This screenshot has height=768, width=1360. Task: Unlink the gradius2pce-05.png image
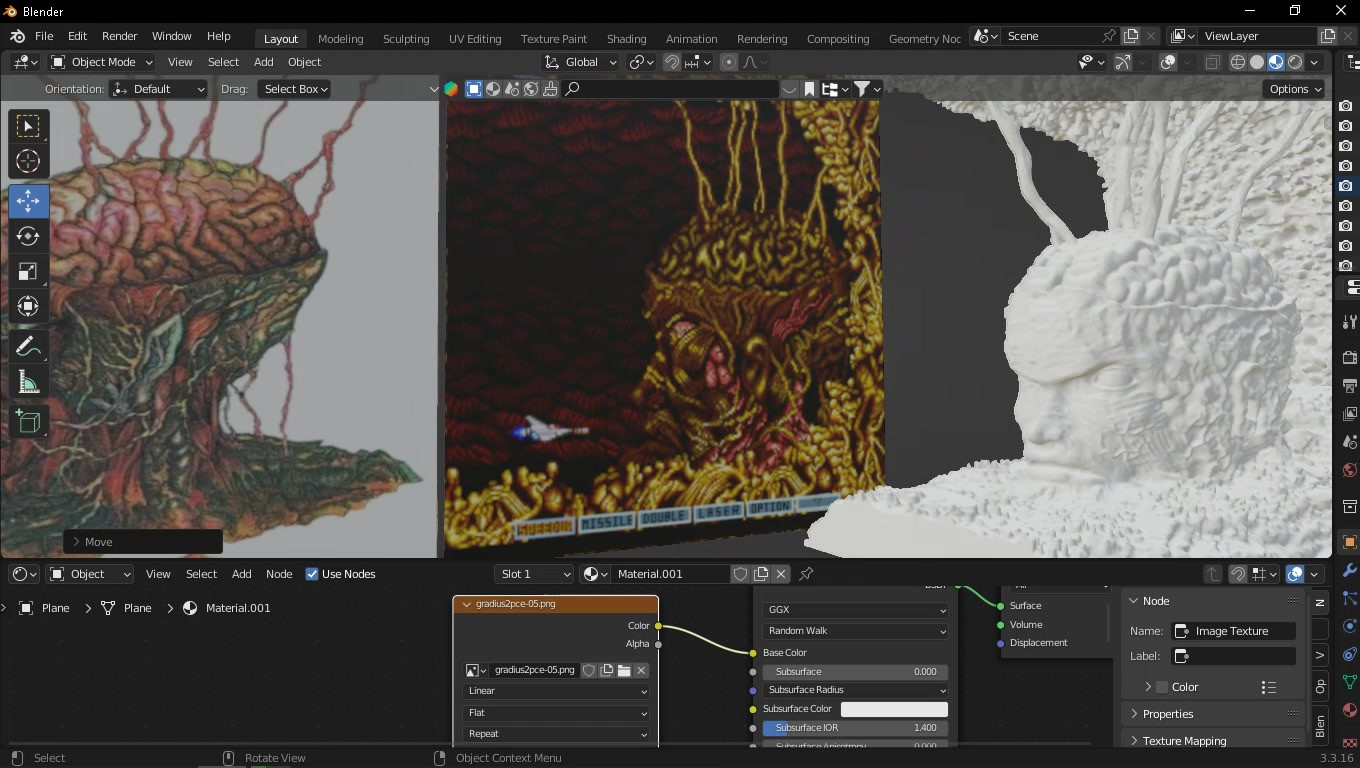(642, 670)
